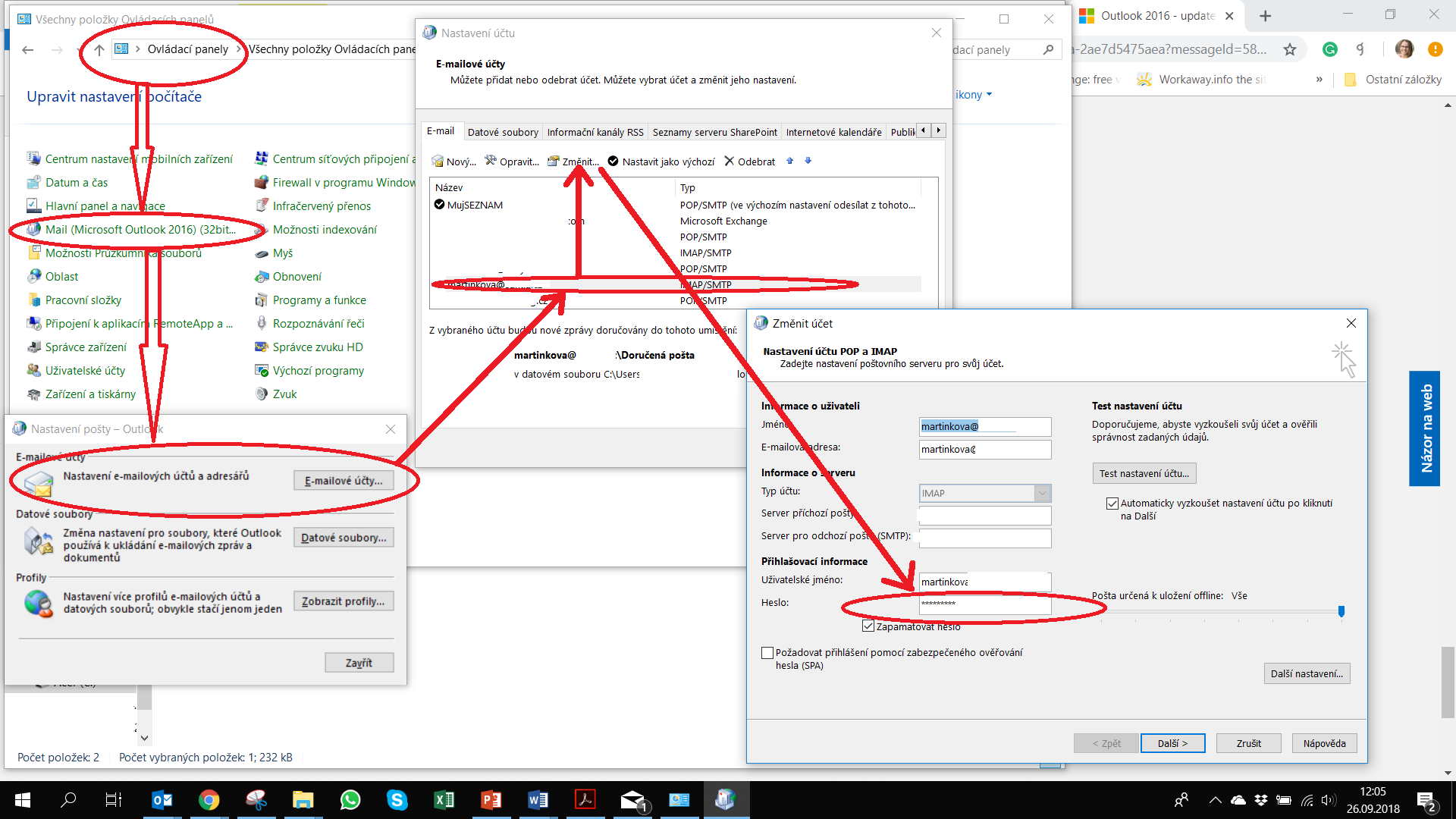The width and height of the screenshot is (1456, 819).
Task: Move selected account down with arrow
Action: pos(808,161)
